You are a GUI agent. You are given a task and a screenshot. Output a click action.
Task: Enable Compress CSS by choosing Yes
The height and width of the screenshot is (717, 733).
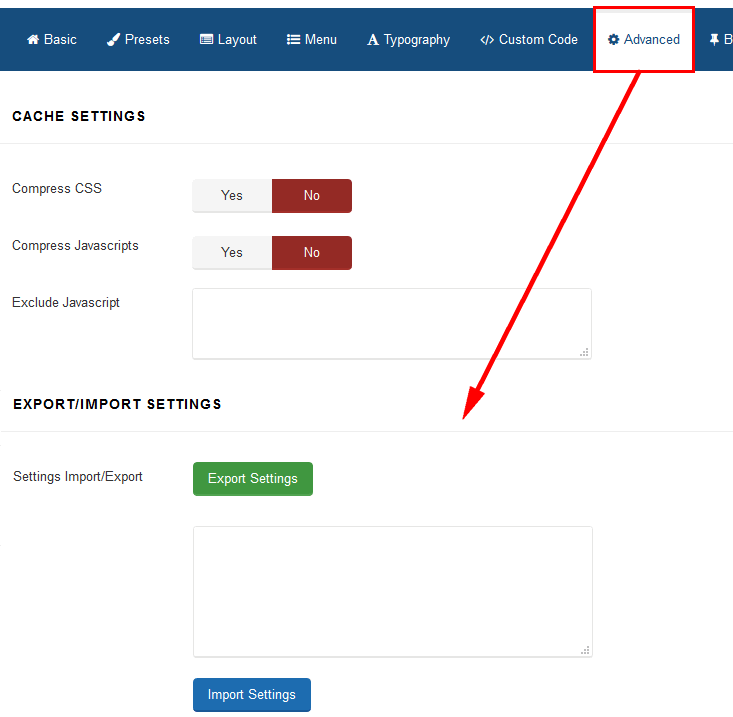(232, 196)
